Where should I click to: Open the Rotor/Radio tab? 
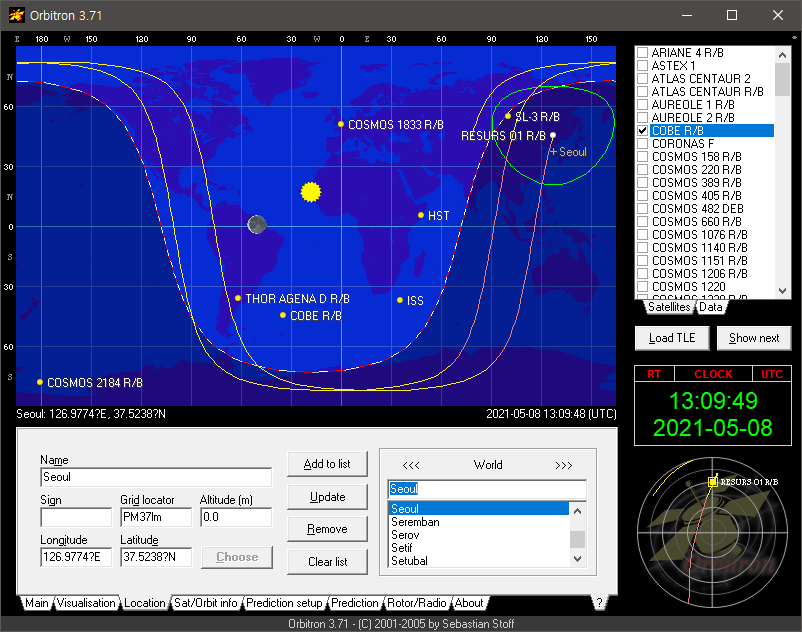click(416, 603)
